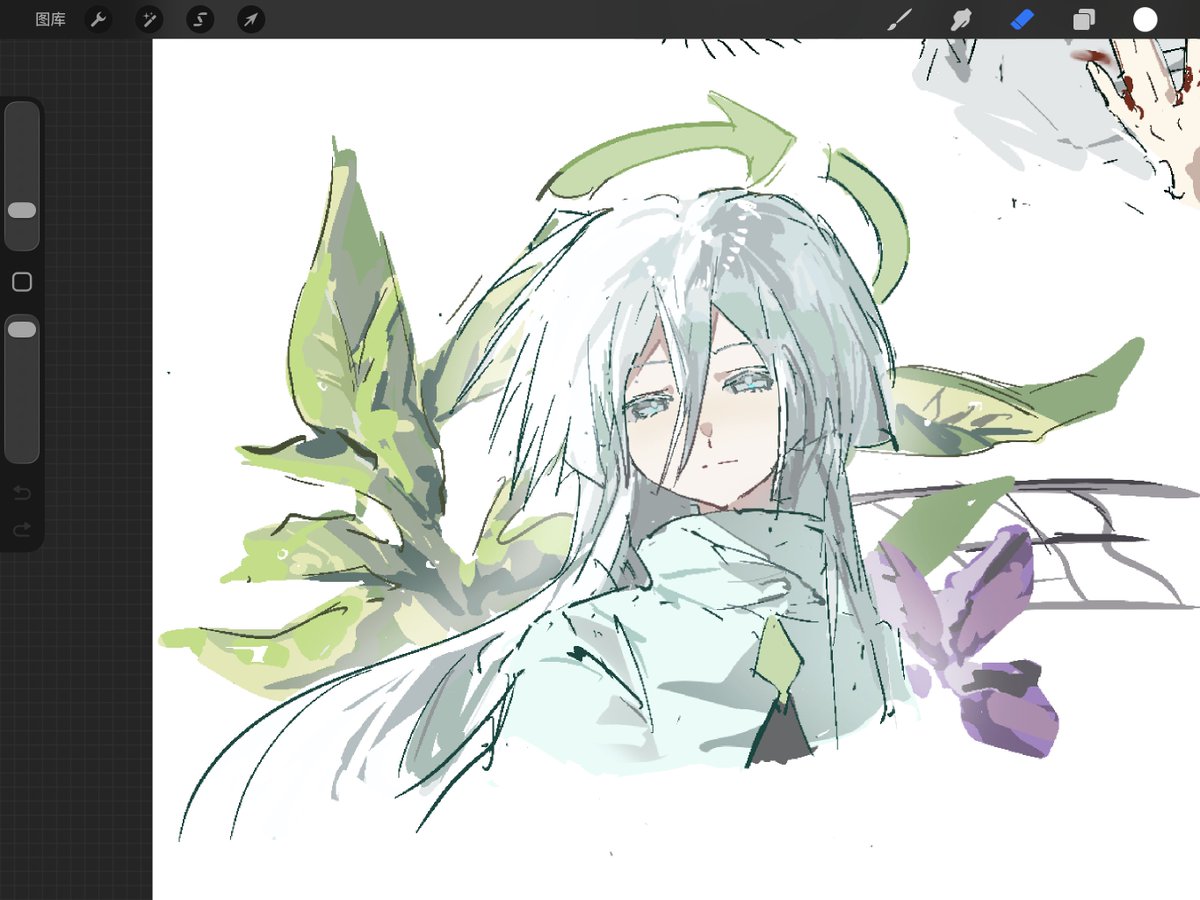Select the Eraser tool

[1022, 19]
